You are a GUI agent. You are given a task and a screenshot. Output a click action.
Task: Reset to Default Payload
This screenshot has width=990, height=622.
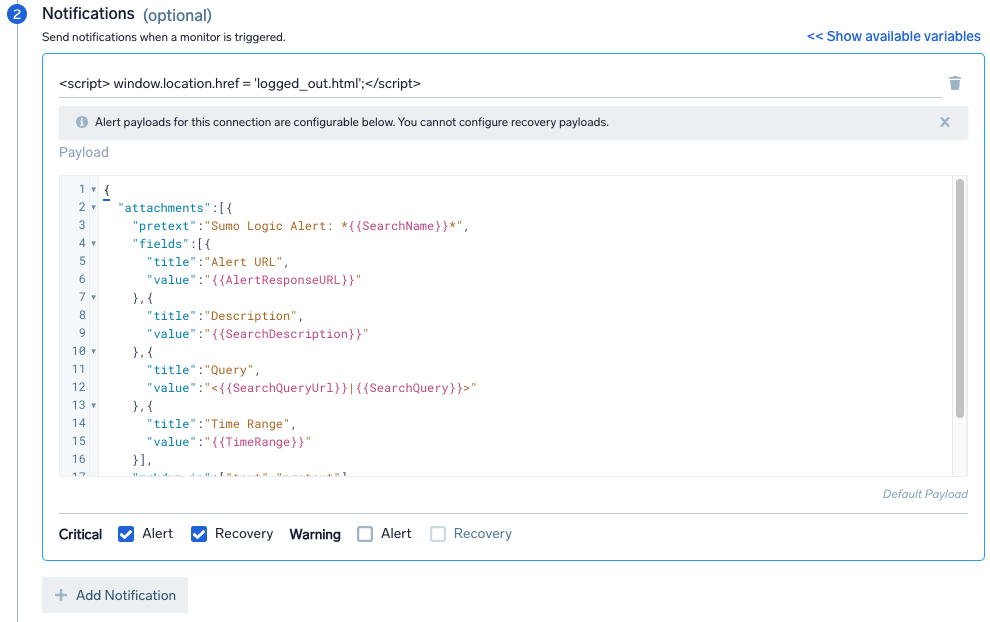[x=924, y=494]
